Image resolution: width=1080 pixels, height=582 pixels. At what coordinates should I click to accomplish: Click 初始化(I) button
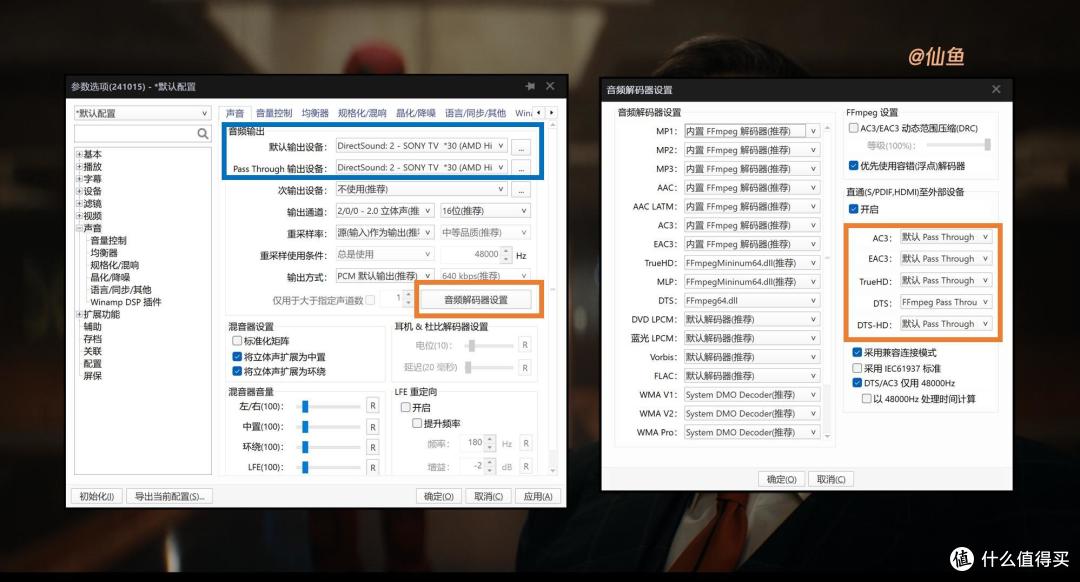(96, 496)
